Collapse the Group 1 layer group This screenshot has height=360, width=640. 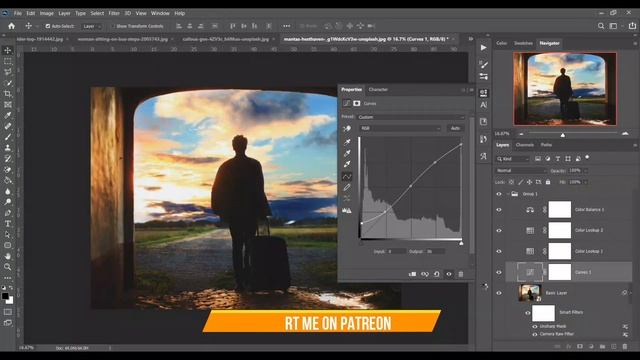[x=508, y=194]
